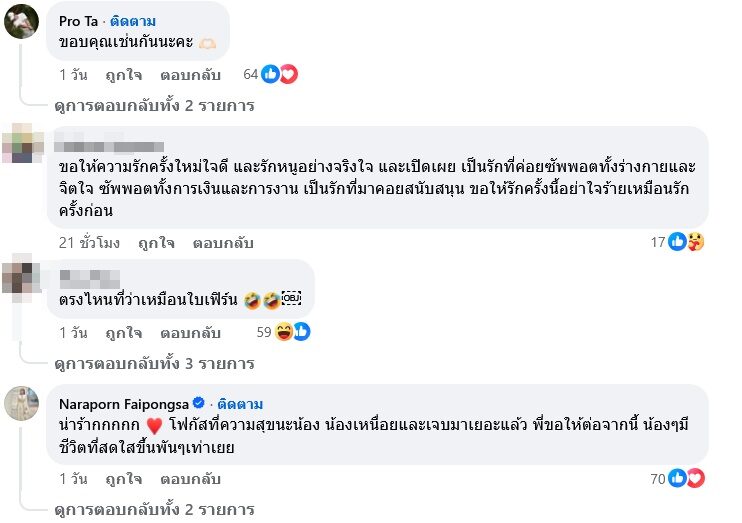Viewport: 742px width, 523px height.
Task: Click the blurred avatar of second commenter
Action: point(22,144)
